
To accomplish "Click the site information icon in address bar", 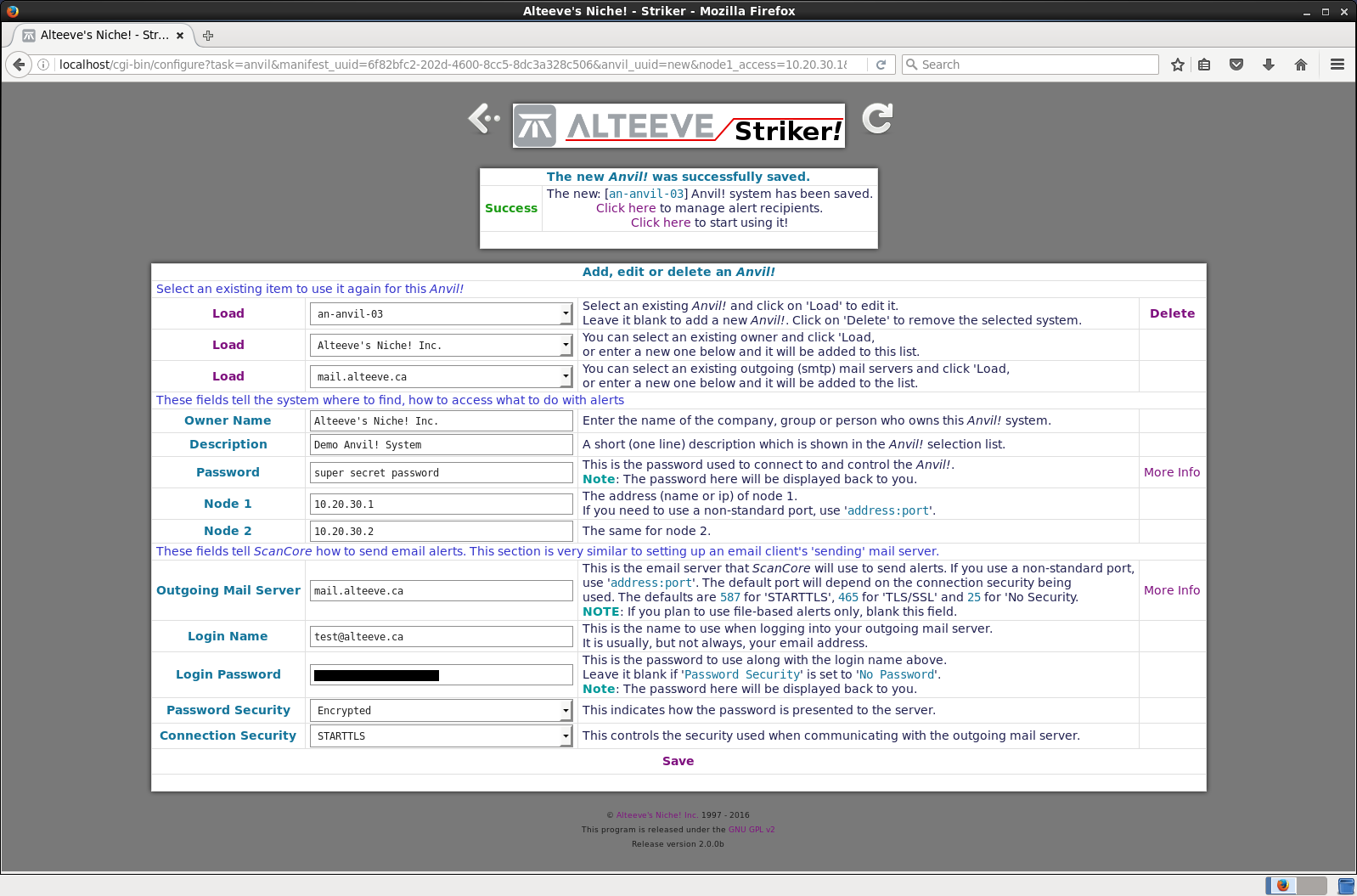I will 43,65.
